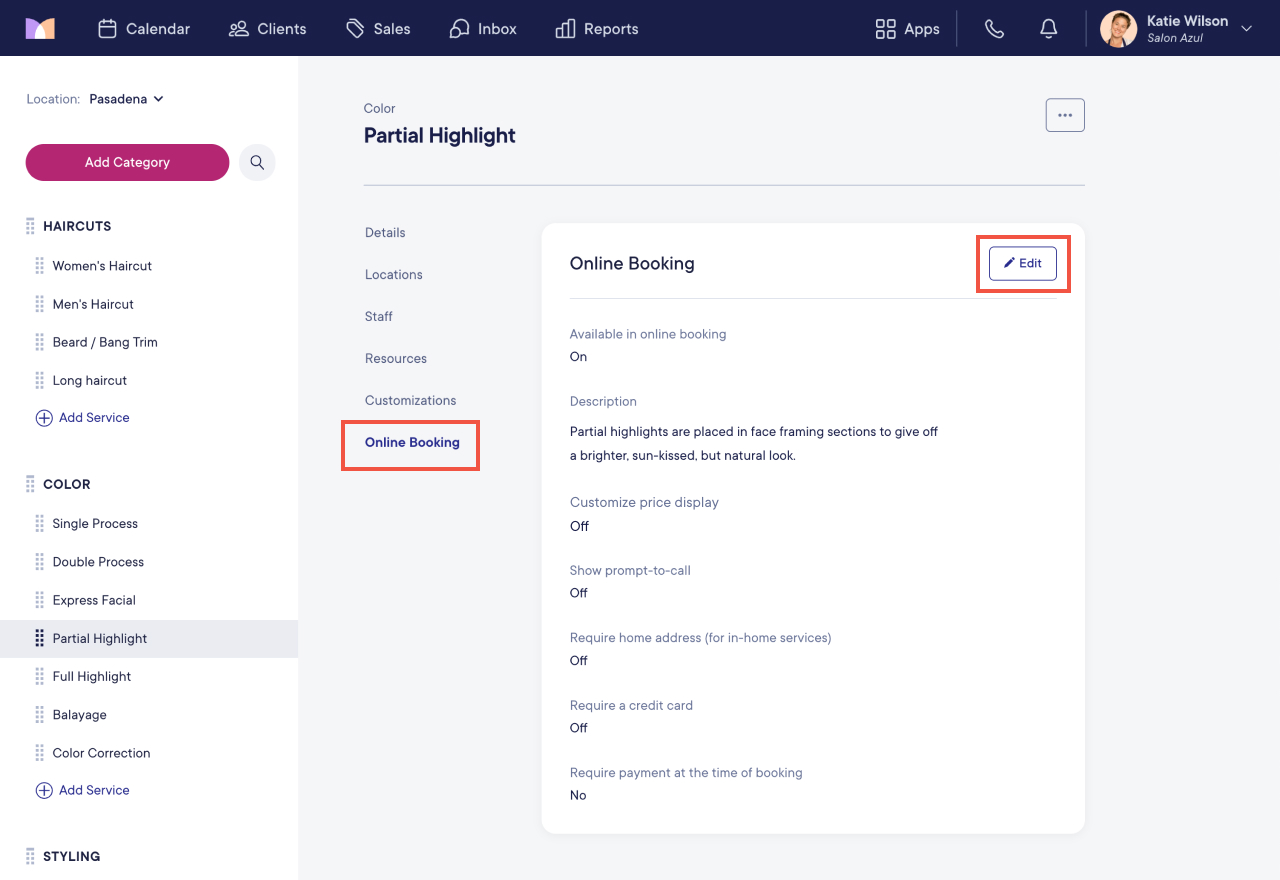1280x880 pixels.
Task: Click Add Service under Haircuts
Action: coord(83,418)
